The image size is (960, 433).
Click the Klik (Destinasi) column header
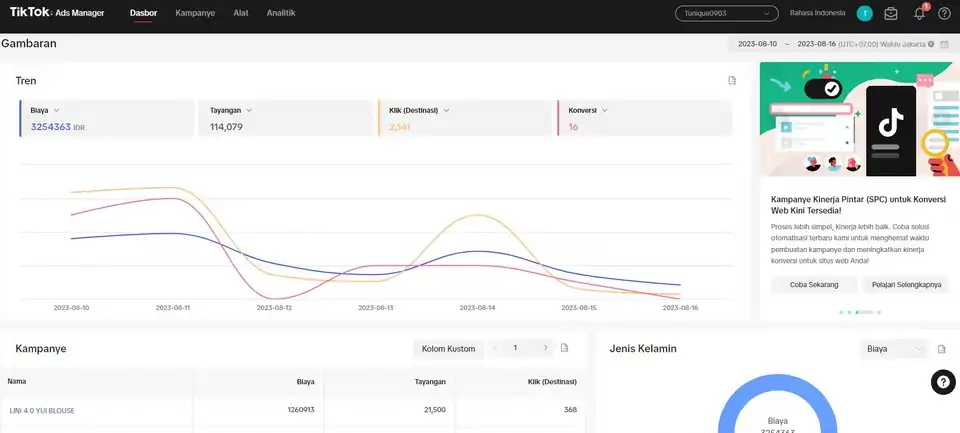point(552,382)
